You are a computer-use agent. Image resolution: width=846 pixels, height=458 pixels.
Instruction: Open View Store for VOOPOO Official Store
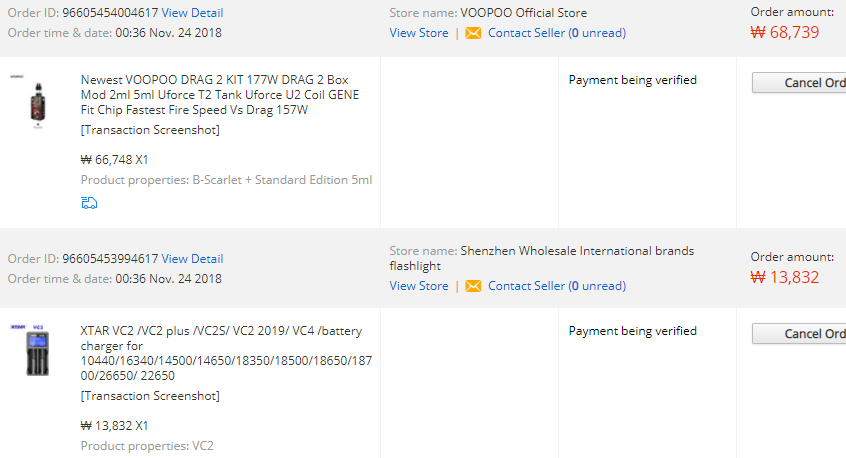[419, 33]
